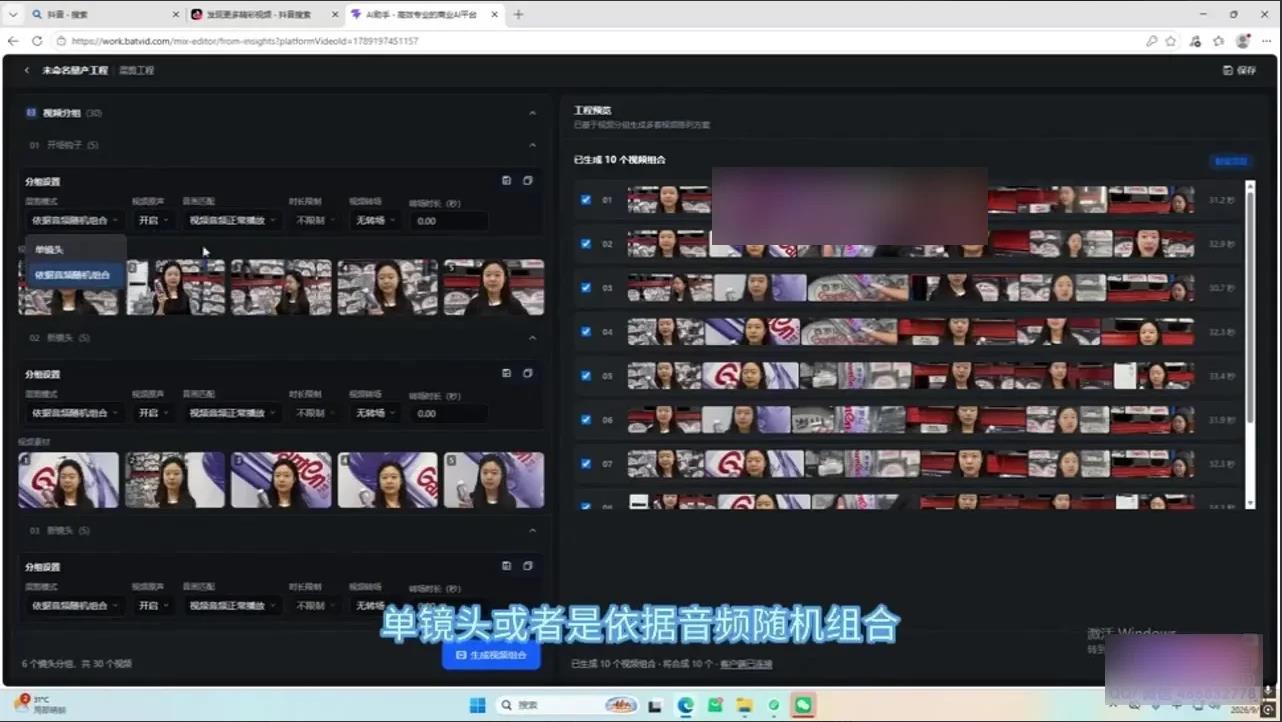Image resolution: width=1282 pixels, height=722 pixels.
Task: Select 依据音频随机组合 in the open dropdown menu
Action: (75, 274)
